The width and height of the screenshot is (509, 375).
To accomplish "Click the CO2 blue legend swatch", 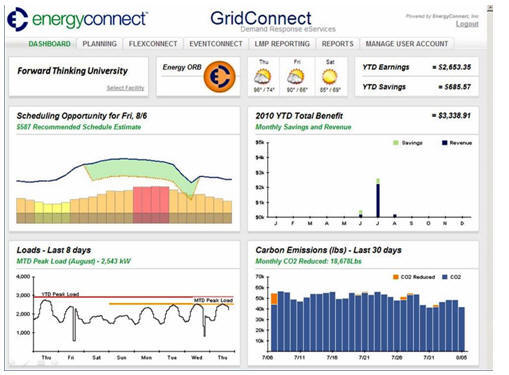I will pos(444,277).
